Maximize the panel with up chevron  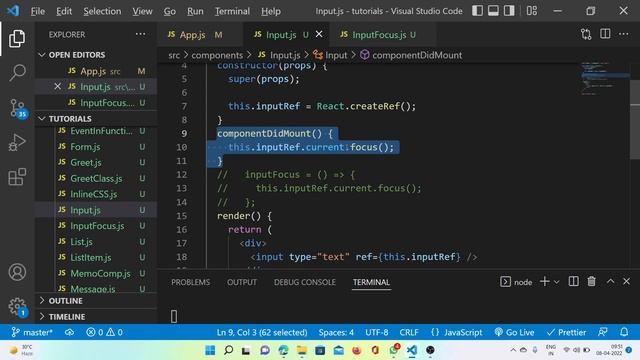tap(610, 281)
